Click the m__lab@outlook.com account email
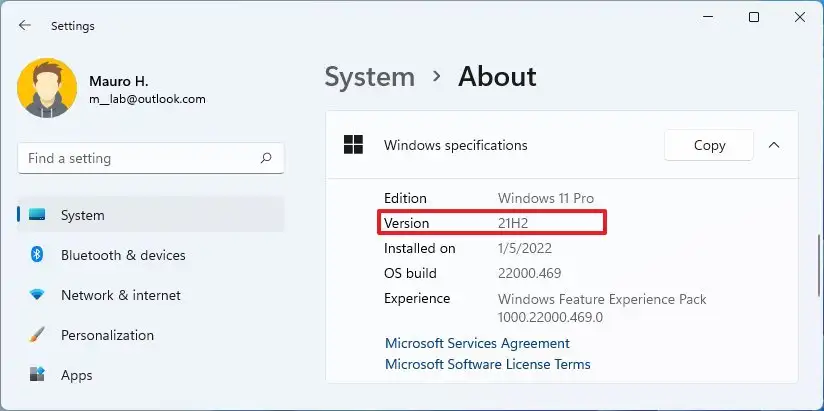 click(x=147, y=99)
